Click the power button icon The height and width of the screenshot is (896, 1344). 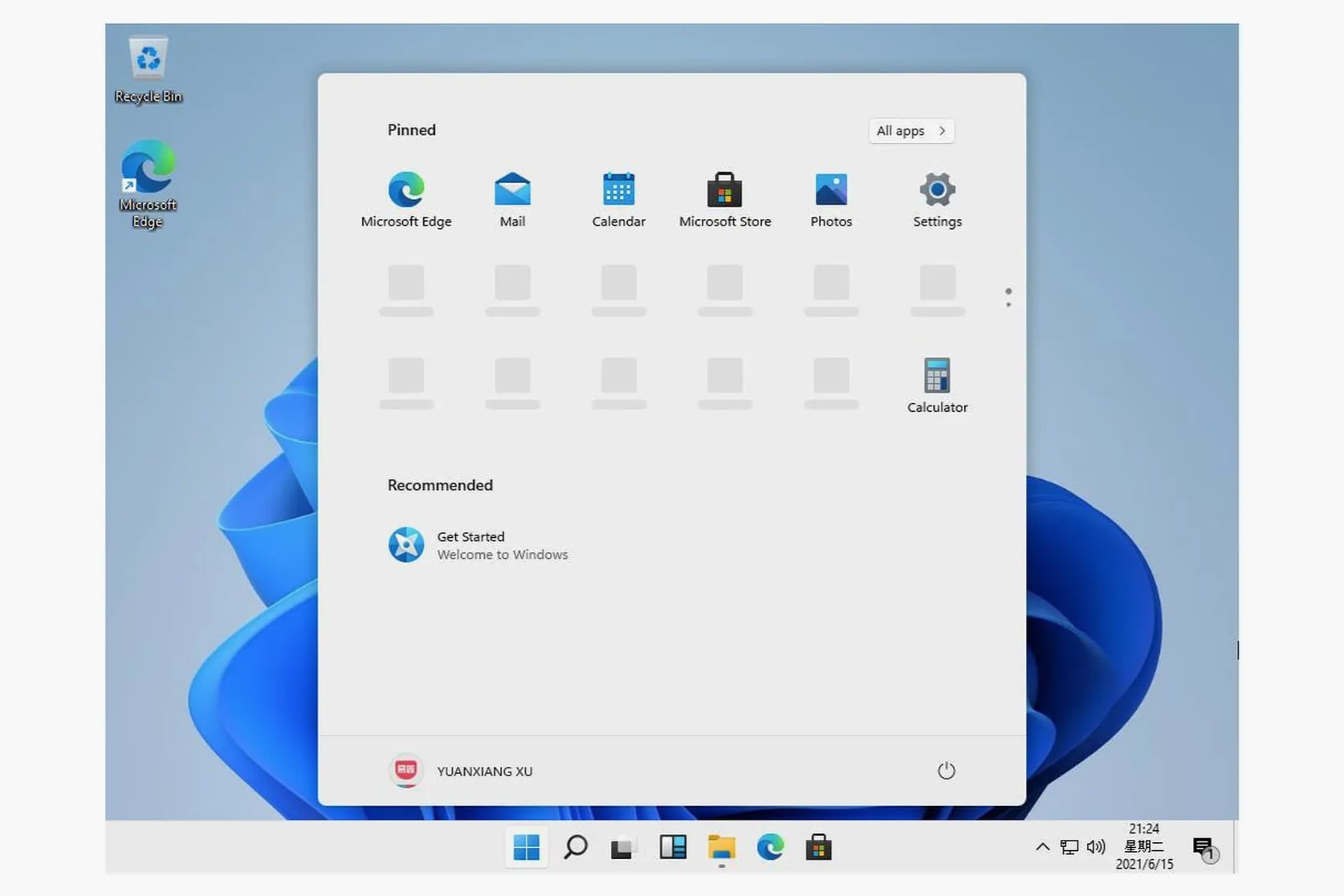click(x=946, y=771)
